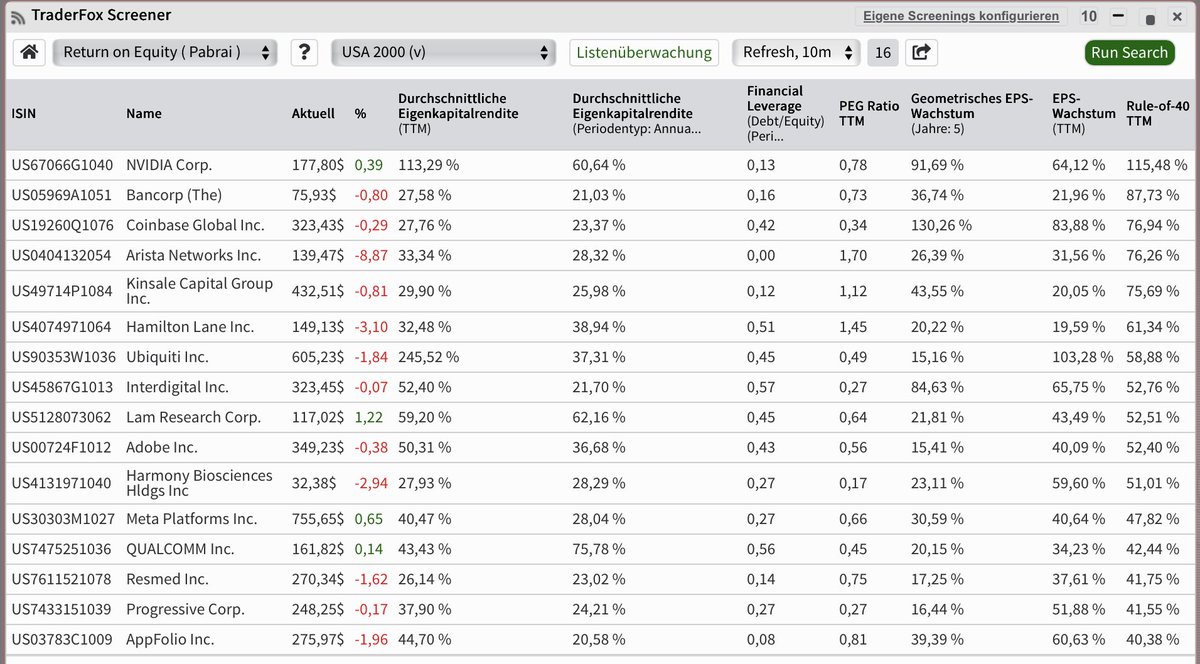Click the green Run Search button
Image resolution: width=1200 pixels, height=664 pixels.
(1129, 52)
